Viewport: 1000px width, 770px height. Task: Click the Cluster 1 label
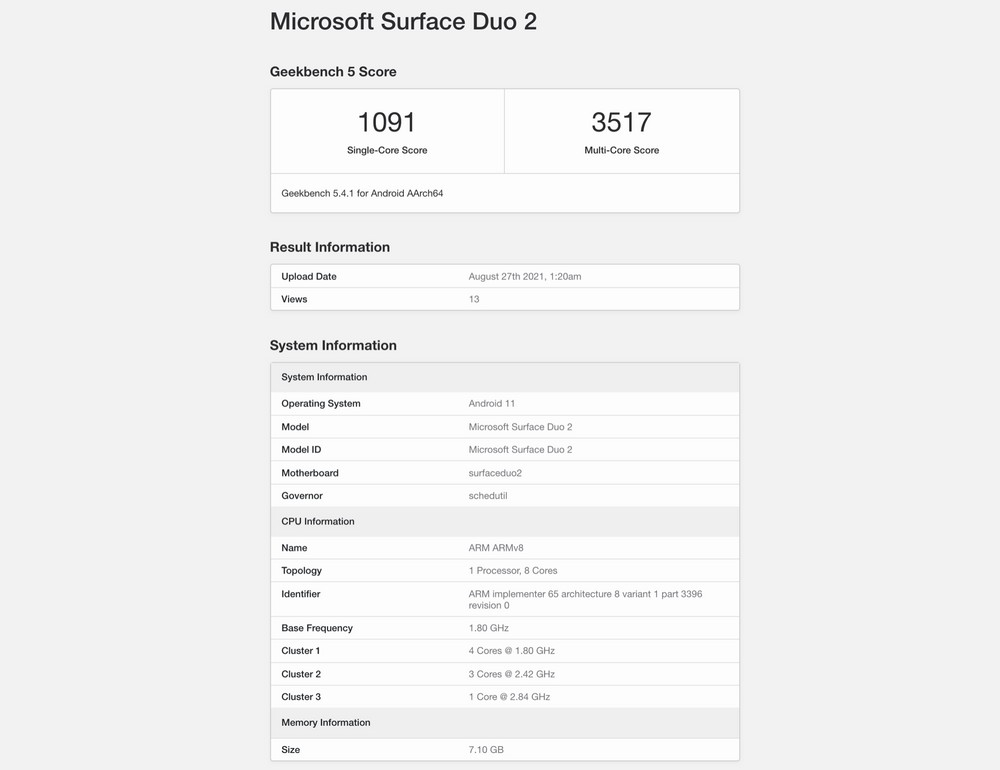point(301,651)
